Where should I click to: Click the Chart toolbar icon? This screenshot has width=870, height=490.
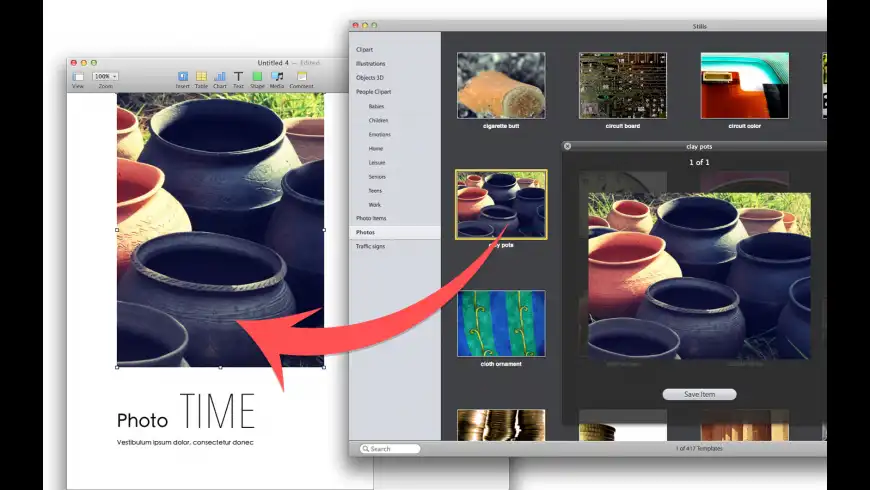[220, 77]
